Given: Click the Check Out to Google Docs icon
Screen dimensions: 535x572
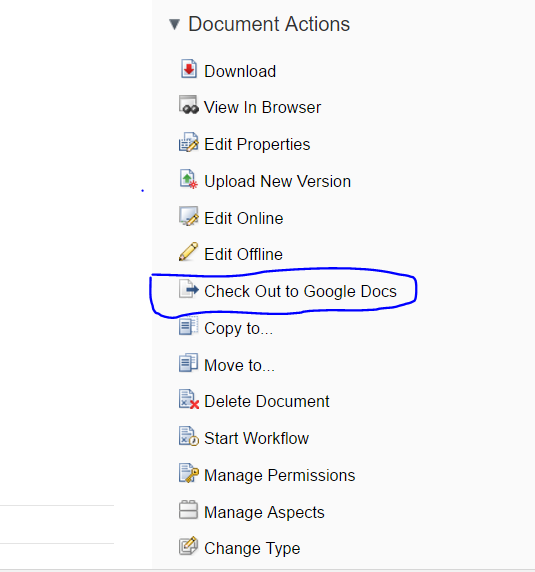Looking at the screenshot, I should pyautogui.click(x=189, y=289).
